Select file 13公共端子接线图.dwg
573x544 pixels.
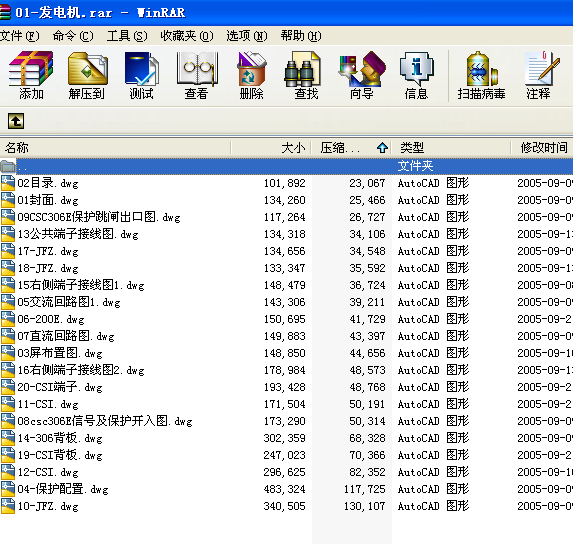click(78, 234)
